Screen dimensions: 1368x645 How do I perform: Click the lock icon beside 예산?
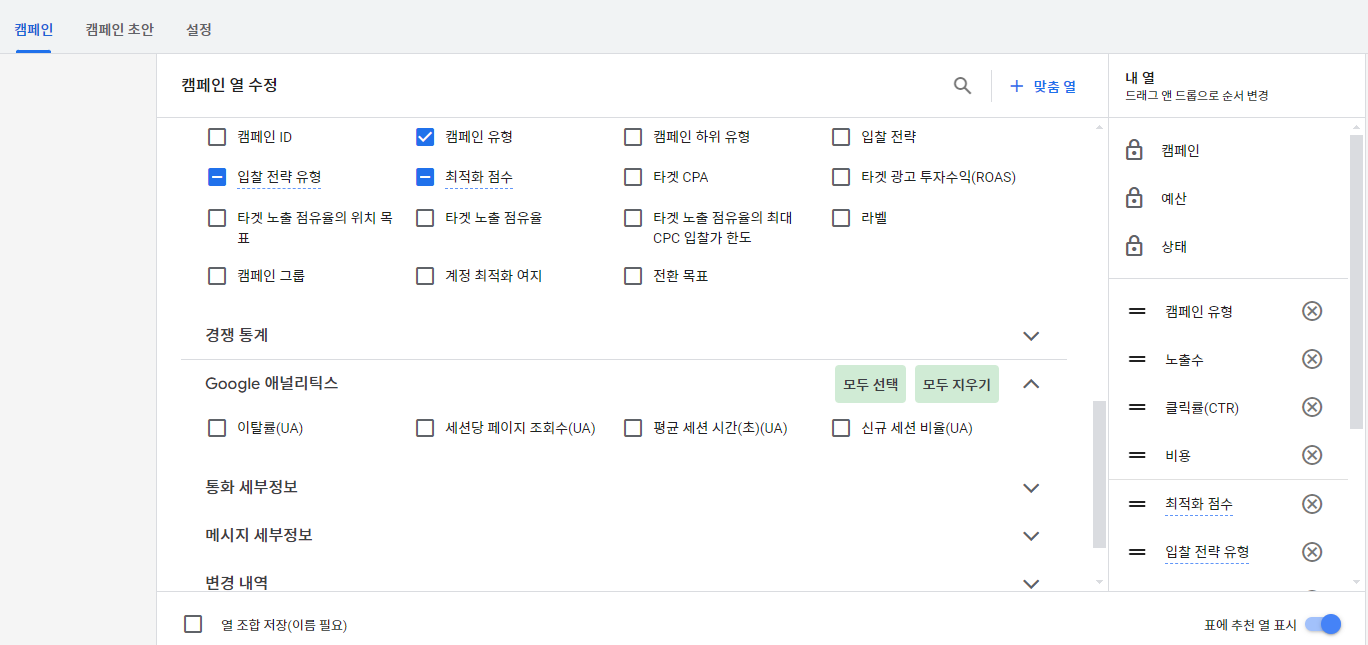1134,199
